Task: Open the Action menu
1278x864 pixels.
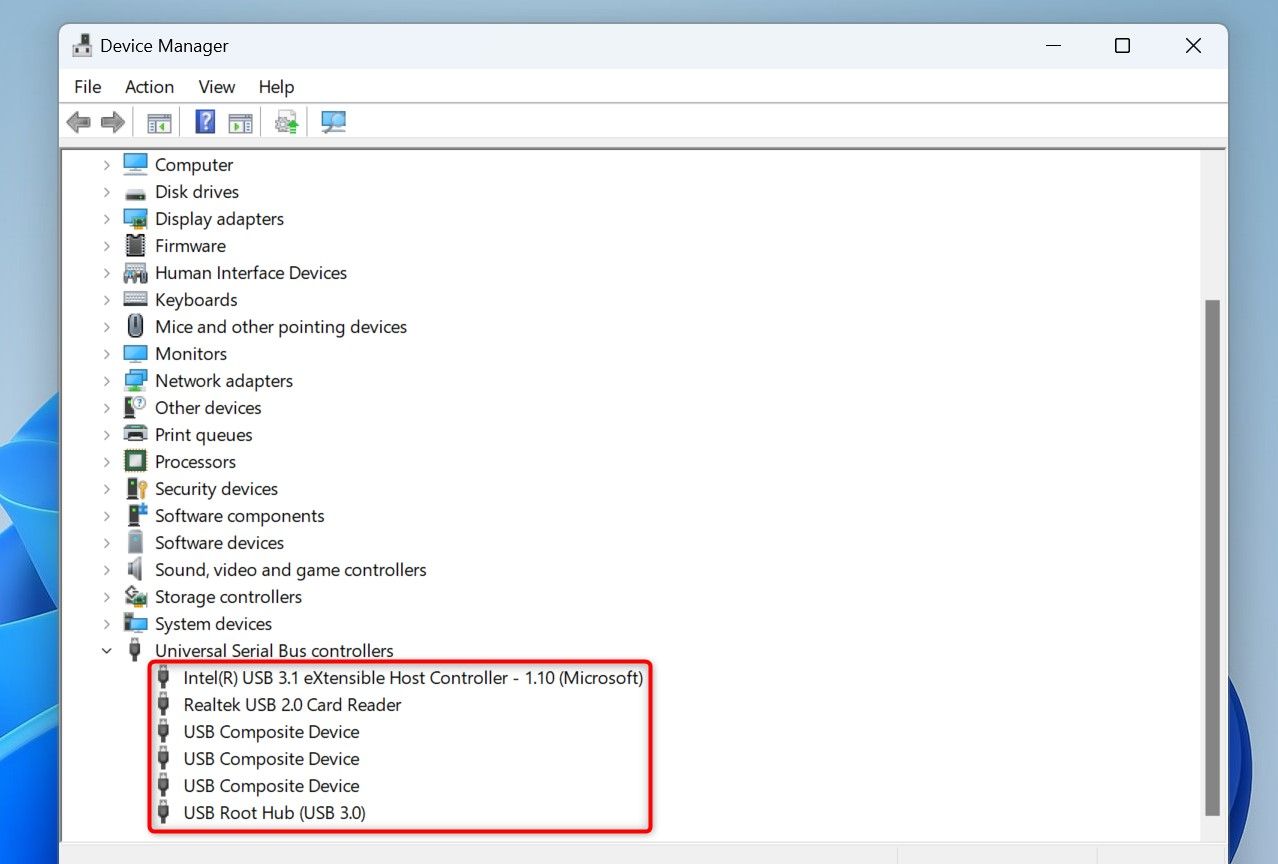Action: pos(149,87)
